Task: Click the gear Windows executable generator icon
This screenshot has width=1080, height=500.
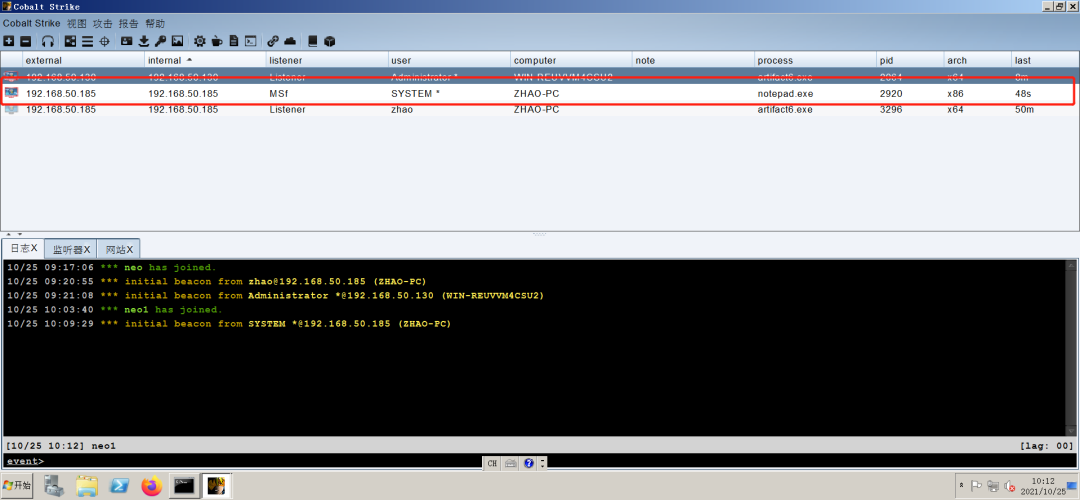Action: (200, 41)
